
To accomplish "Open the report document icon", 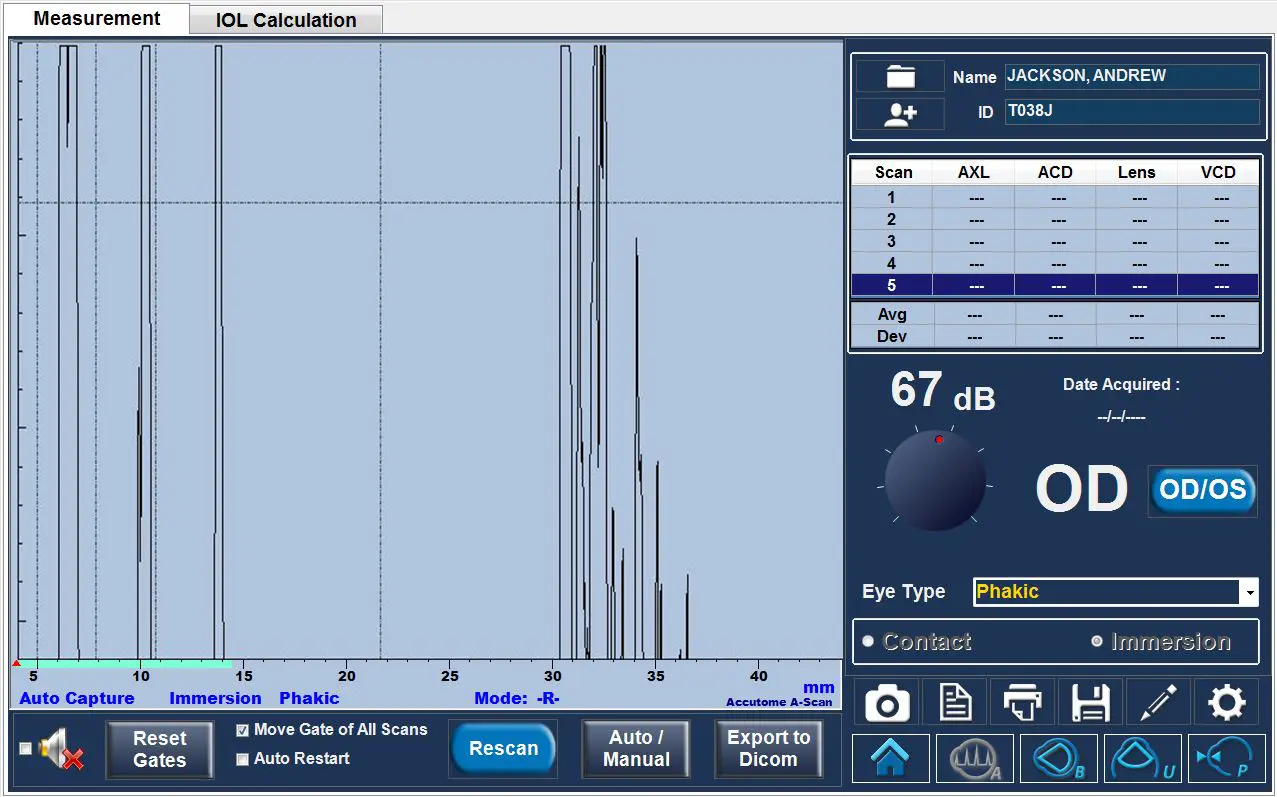I will (955, 703).
